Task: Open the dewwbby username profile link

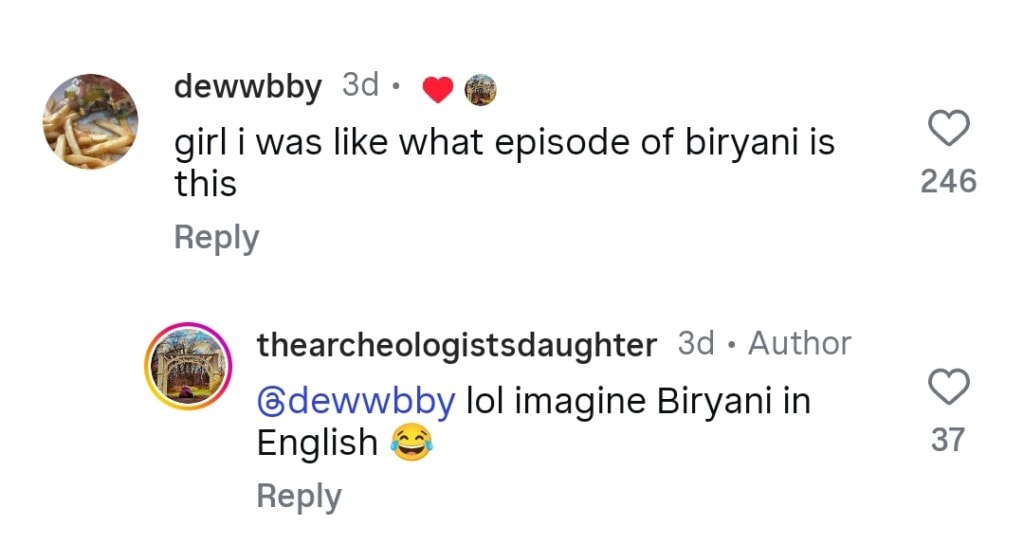Action: click(x=248, y=87)
